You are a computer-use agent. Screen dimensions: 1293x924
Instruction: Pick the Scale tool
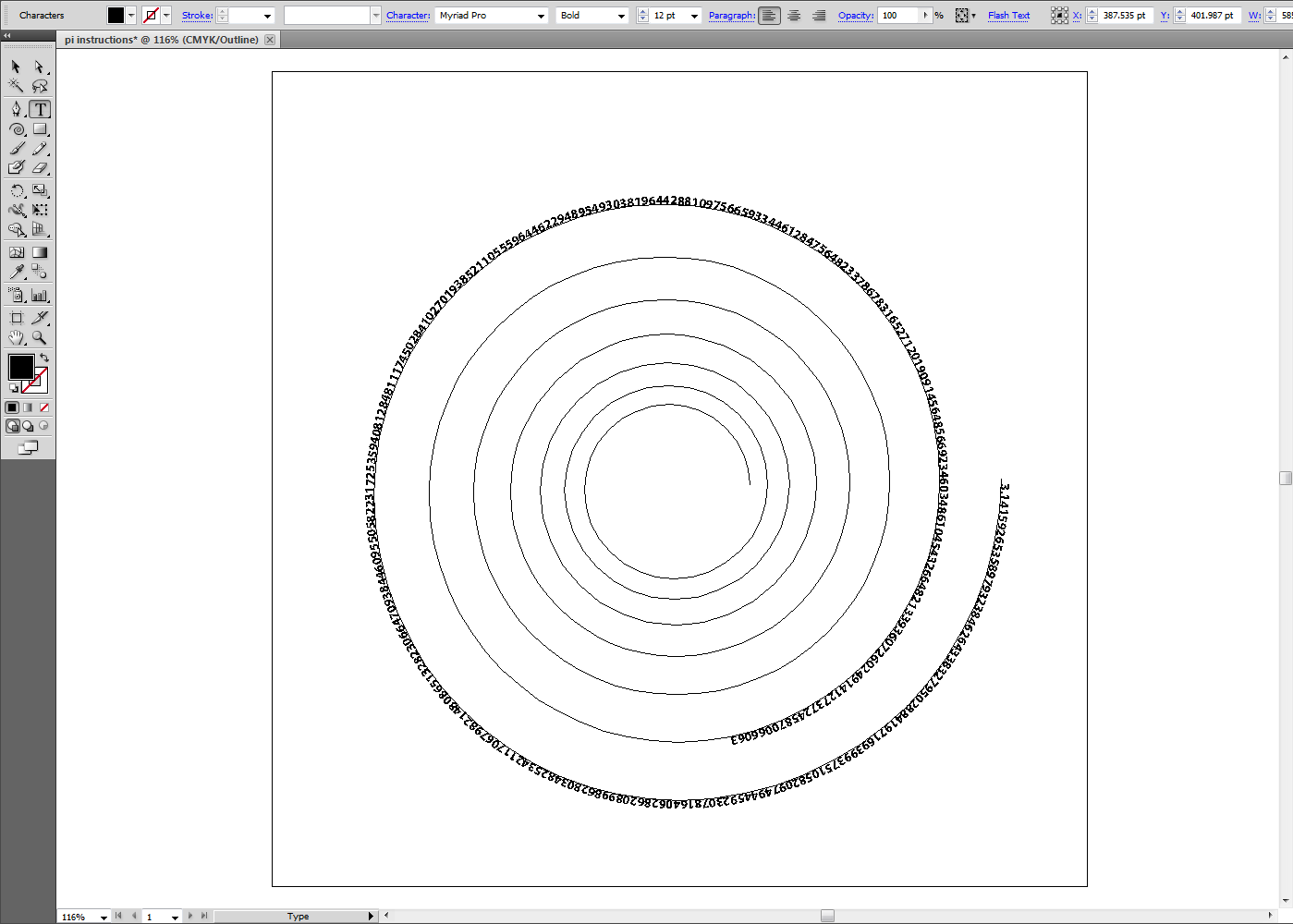pyautogui.click(x=40, y=190)
